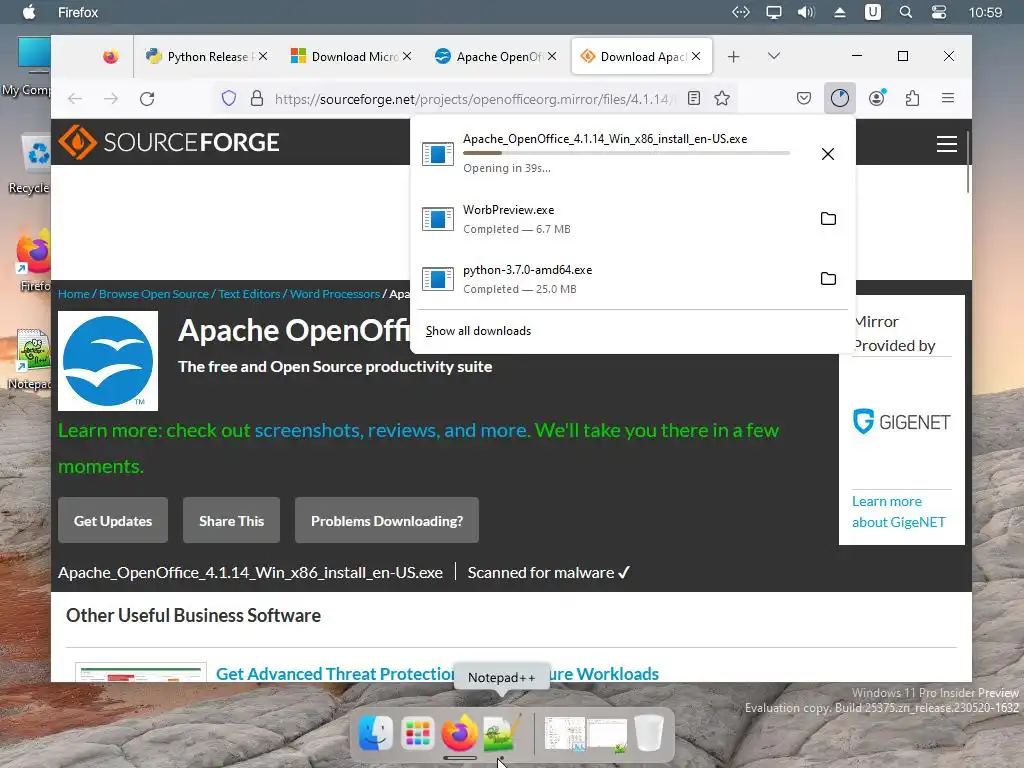Click the eject icon in menu bar
1024x768 pixels.
click(x=840, y=12)
